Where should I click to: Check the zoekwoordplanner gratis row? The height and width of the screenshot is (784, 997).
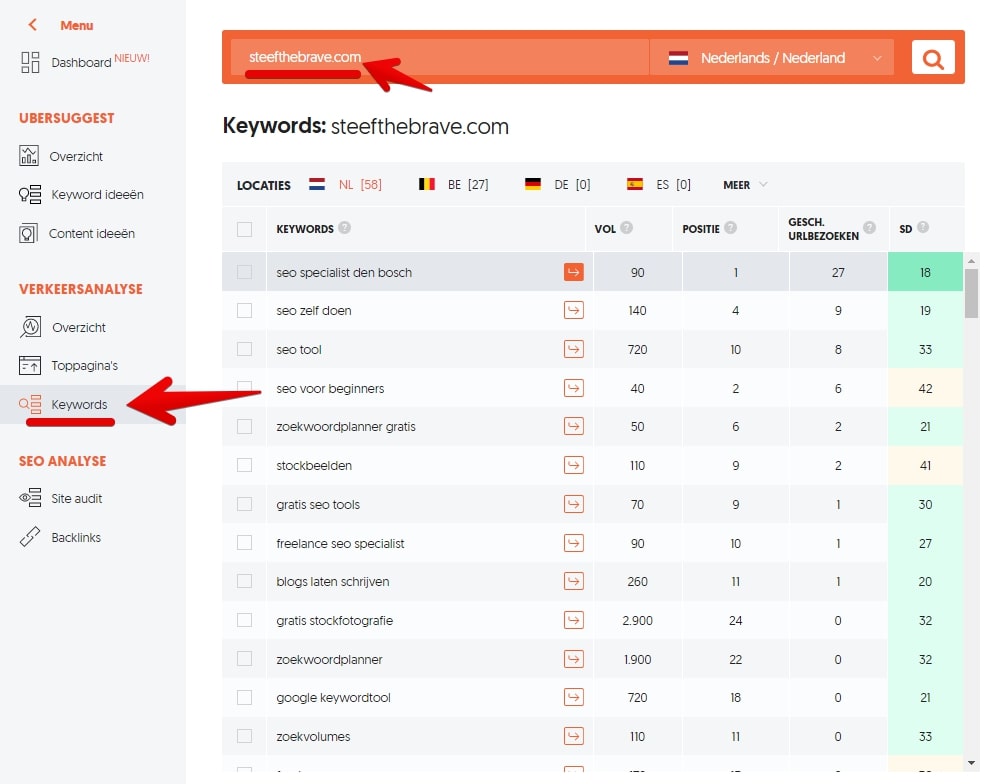[244, 426]
